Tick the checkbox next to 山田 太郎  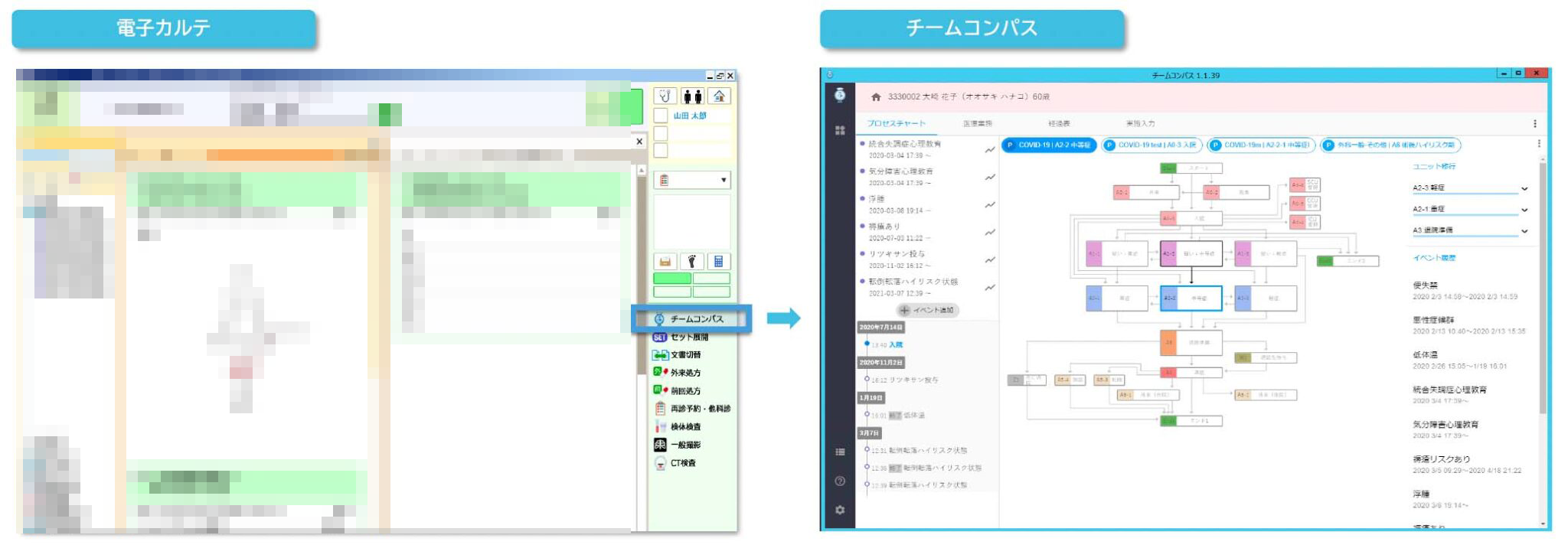(661, 116)
